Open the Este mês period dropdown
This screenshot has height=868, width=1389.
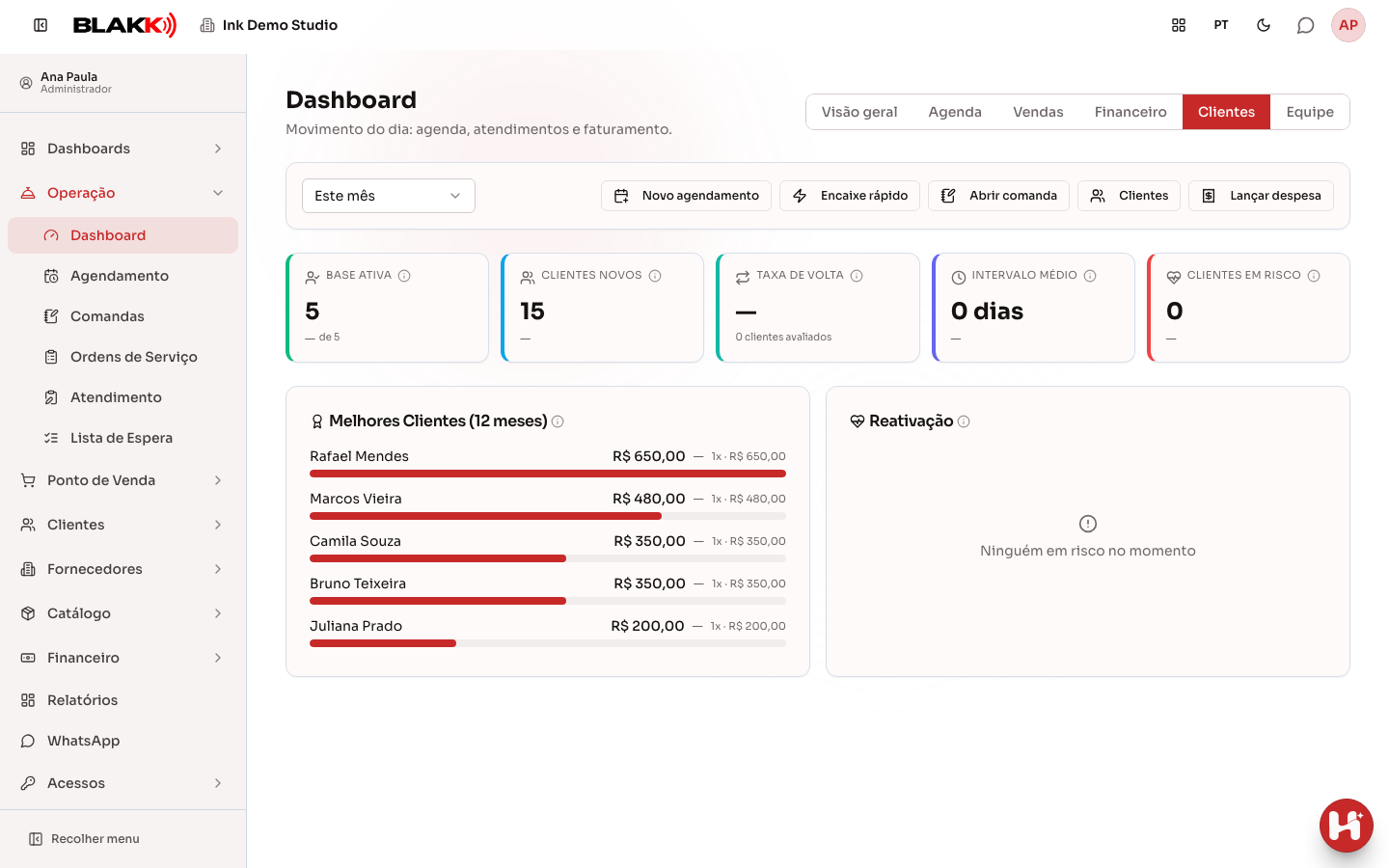[x=389, y=196]
